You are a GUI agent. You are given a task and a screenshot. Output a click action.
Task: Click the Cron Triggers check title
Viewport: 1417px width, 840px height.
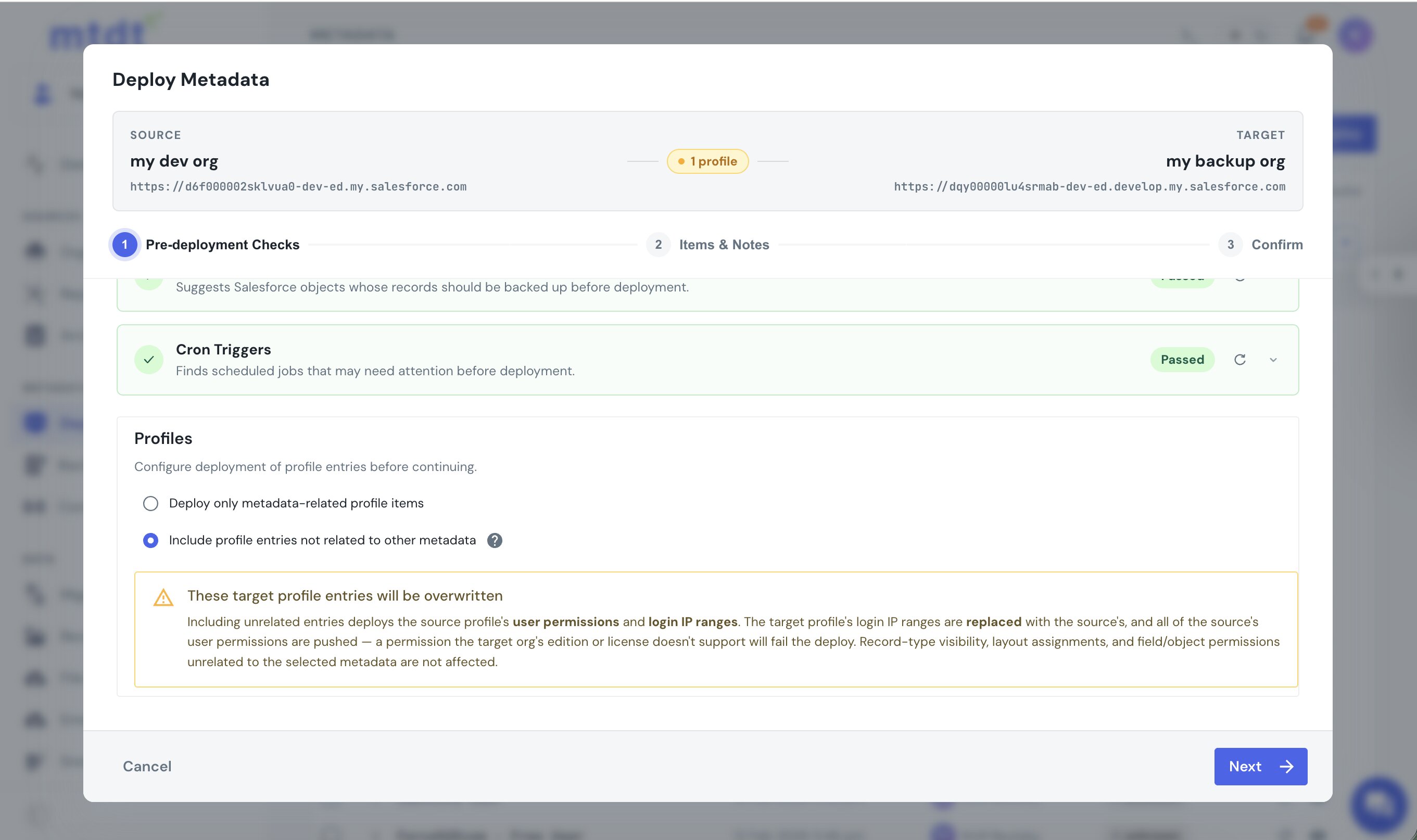224,349
